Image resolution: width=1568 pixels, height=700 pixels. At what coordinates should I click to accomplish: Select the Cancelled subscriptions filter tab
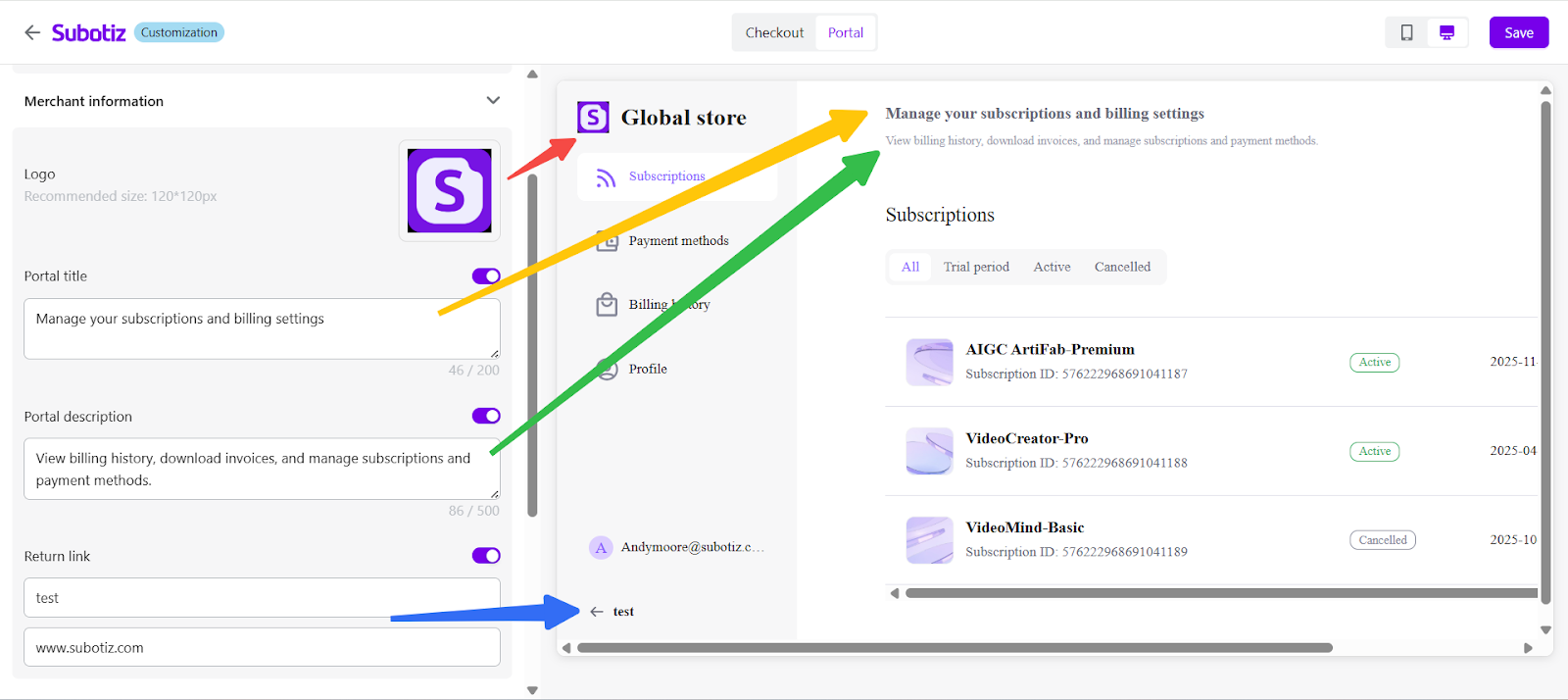tap(1122, 267)
